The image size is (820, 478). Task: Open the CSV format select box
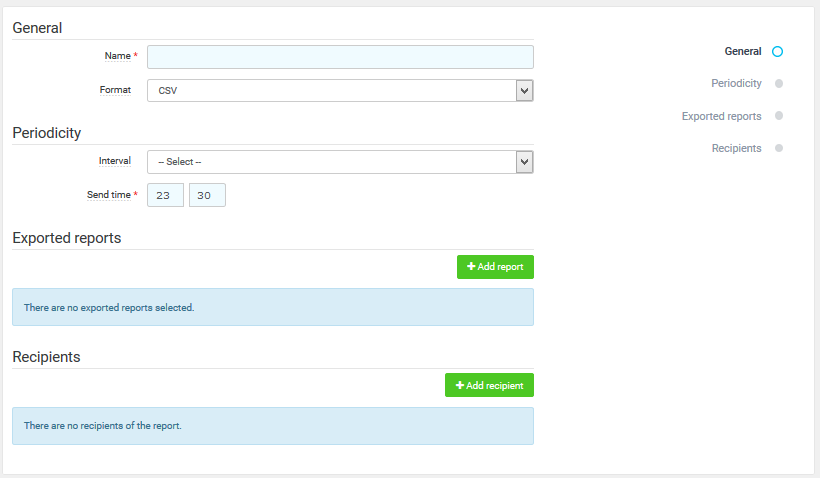point(330,91)
